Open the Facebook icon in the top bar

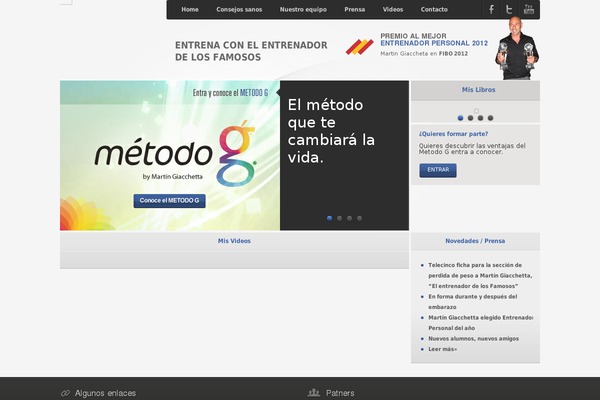pyautogui.click(x=491, y=10)
